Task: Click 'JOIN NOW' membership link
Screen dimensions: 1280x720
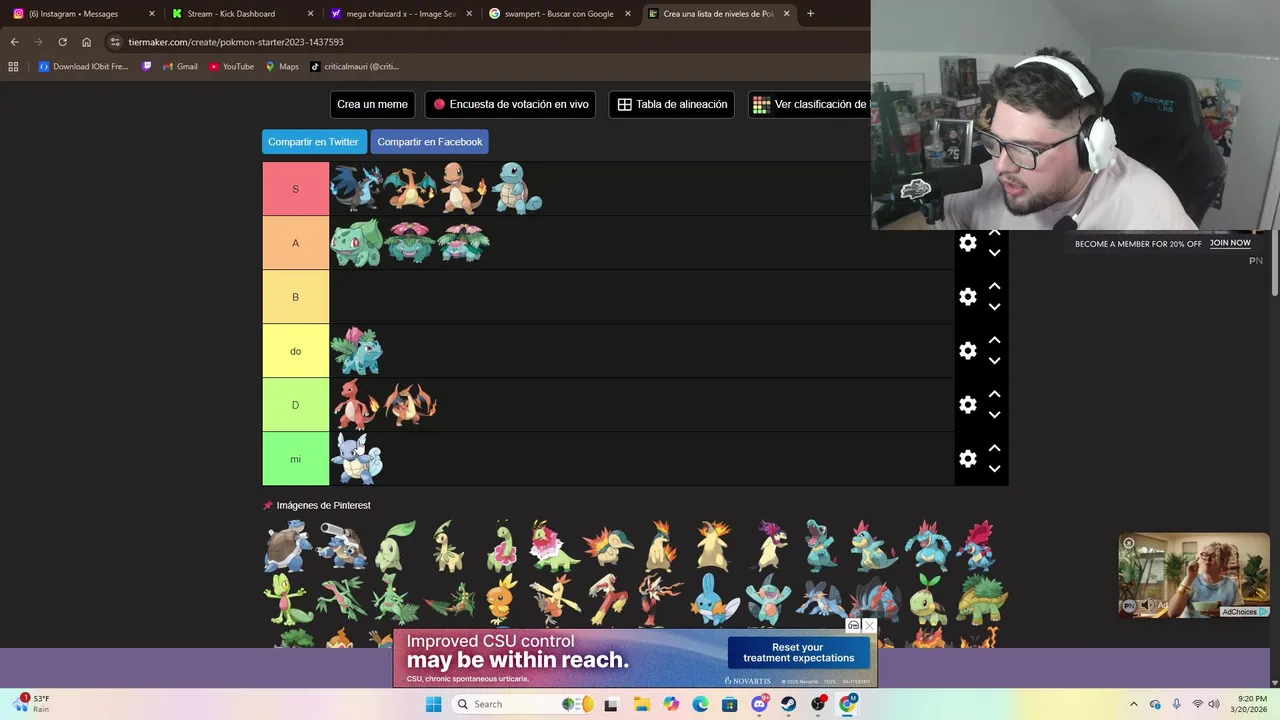Action: pos(1230,243)
